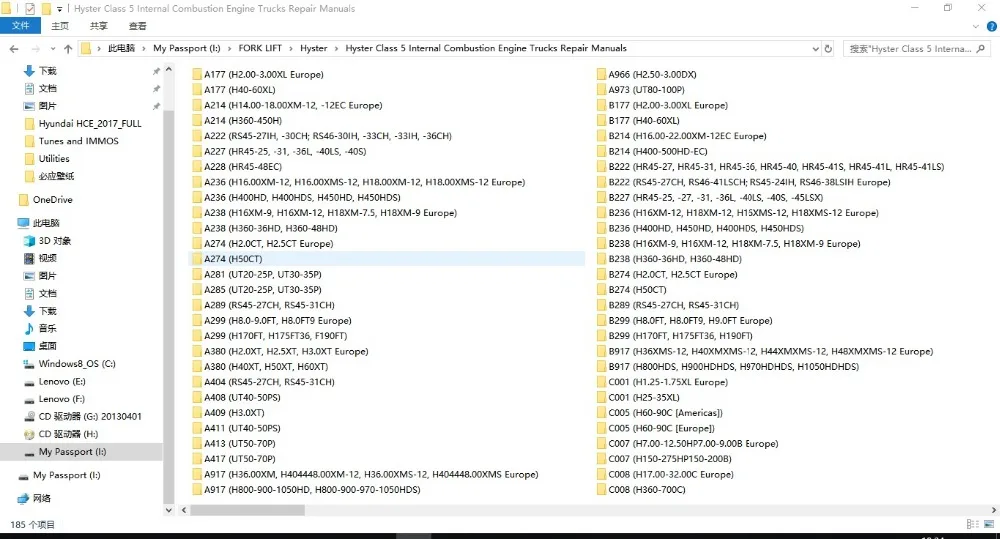
Task: Open the quick access properties checkmark icon
Action: pos(29,8)
